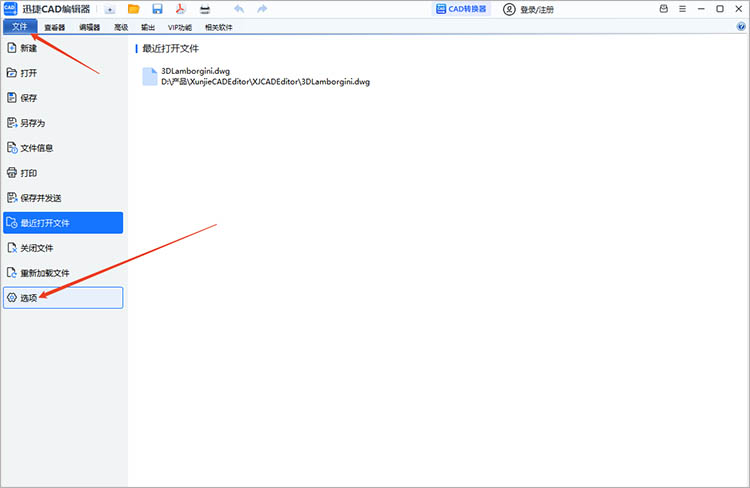Click 选项 settings entry

point(29,298)
